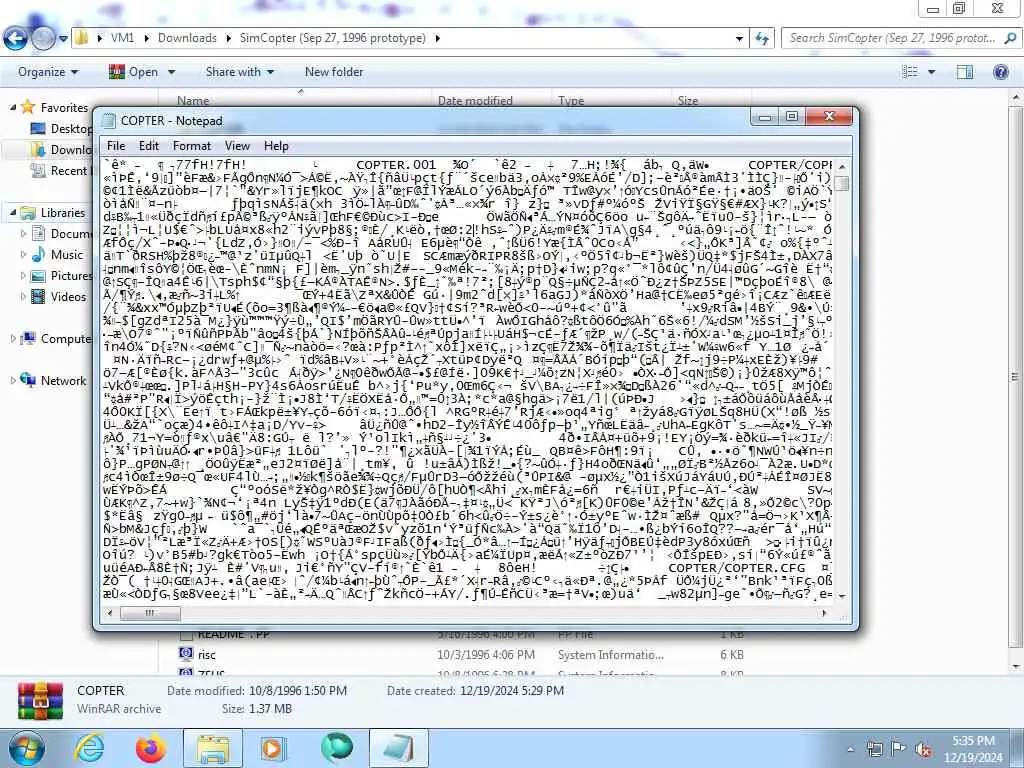1024x768 pixels.
Task: Click the refresh button beside address bar
Action: tap(761, 39)
